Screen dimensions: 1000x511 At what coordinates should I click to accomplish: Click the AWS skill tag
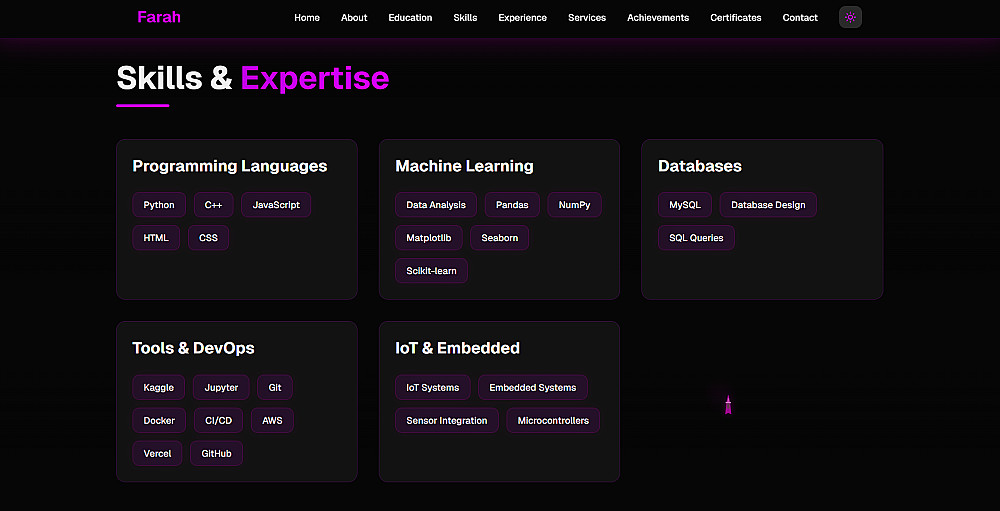click(272, 420)
